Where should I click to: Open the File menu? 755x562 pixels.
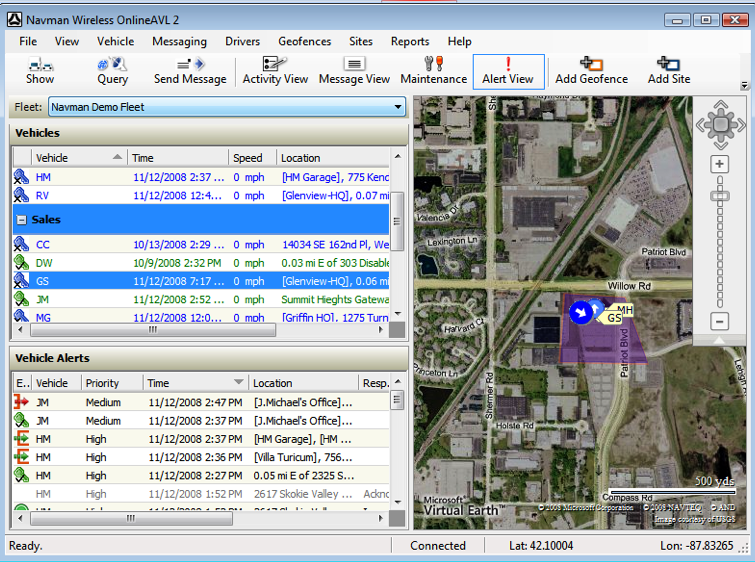[x=28, y=41]
